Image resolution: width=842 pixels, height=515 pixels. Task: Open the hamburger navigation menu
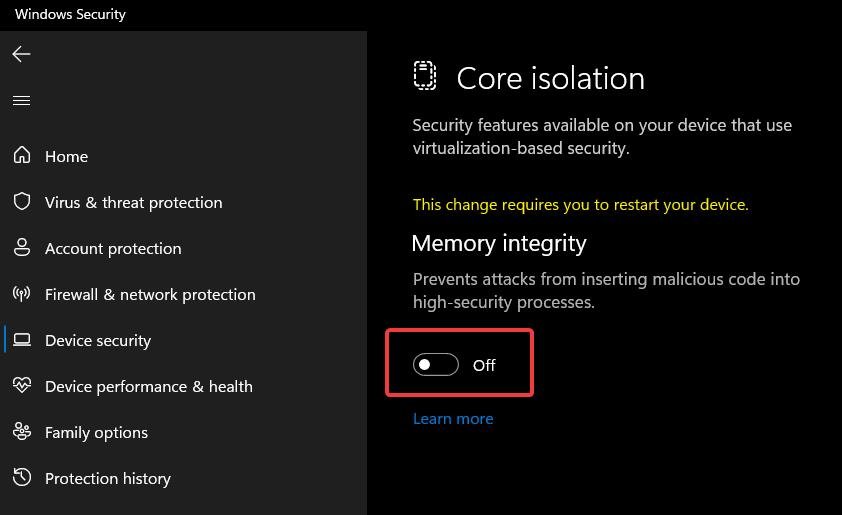click(21, 100)
